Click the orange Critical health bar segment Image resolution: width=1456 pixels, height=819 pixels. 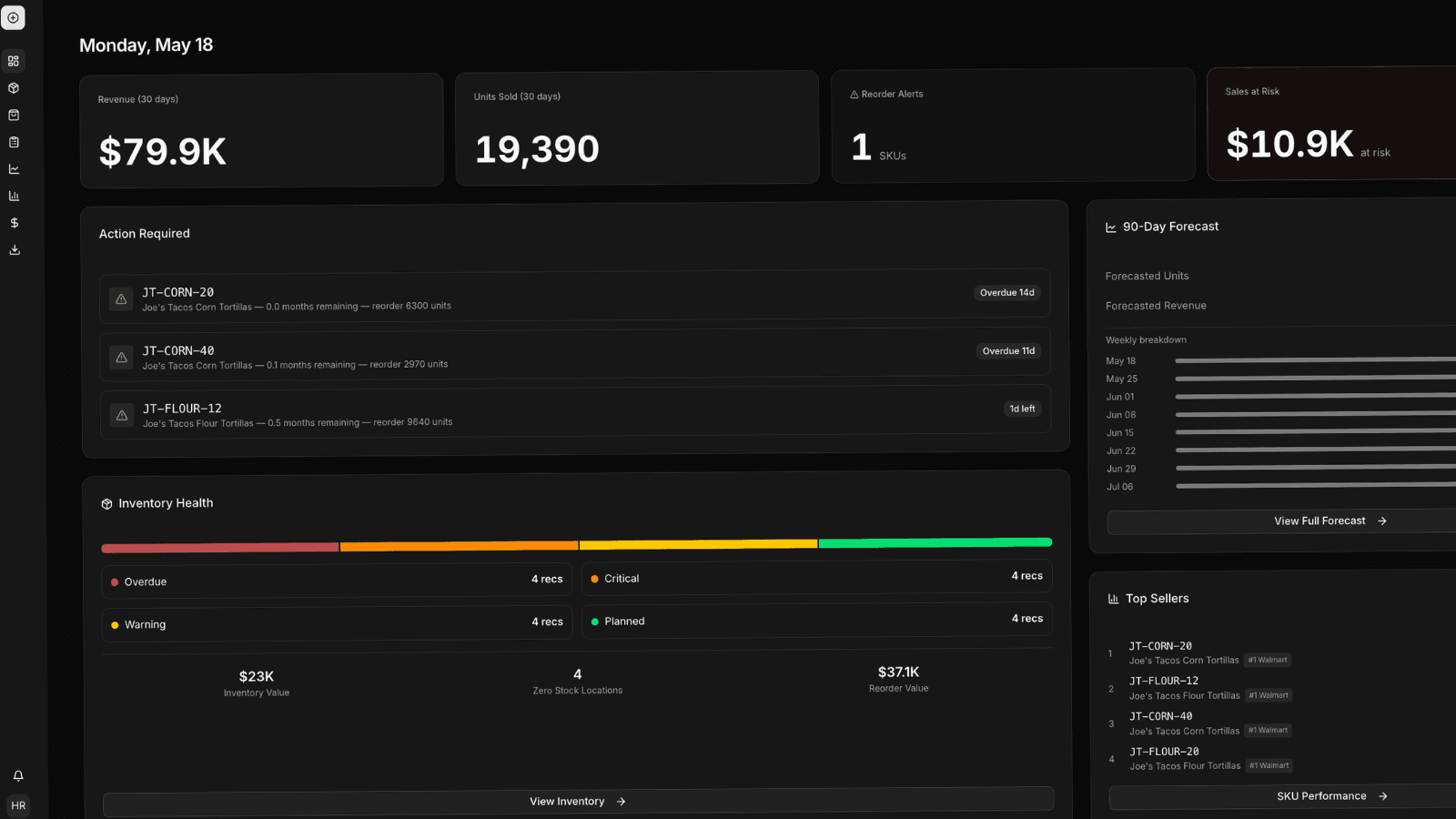tap(460, 546)
